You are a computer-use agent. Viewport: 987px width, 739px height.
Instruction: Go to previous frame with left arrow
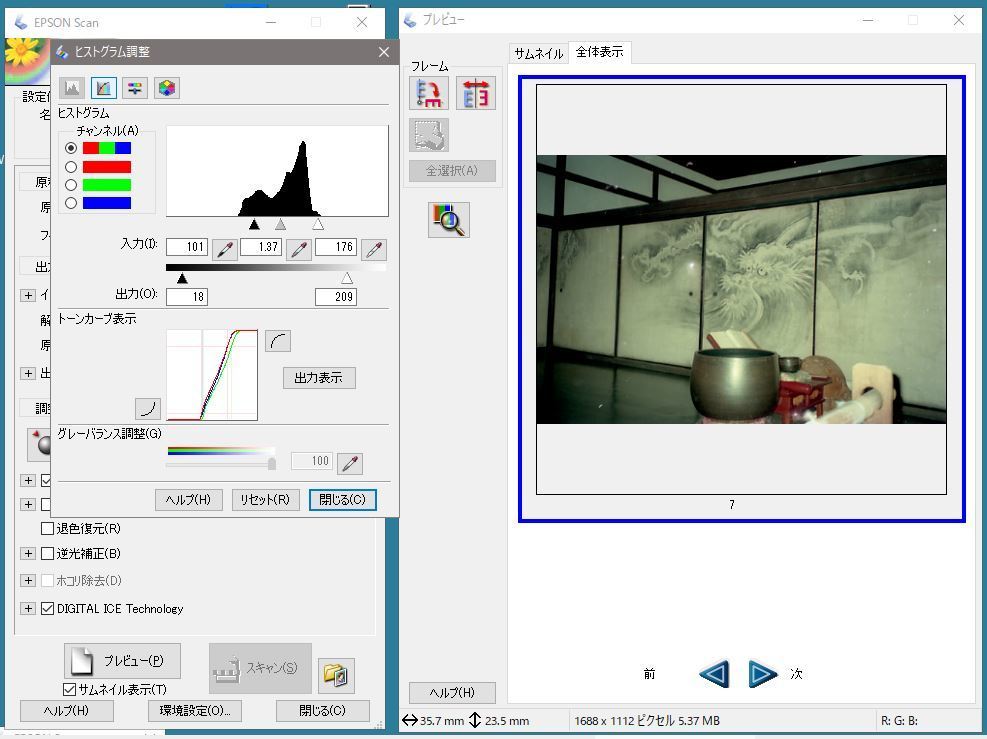(714, 674)
